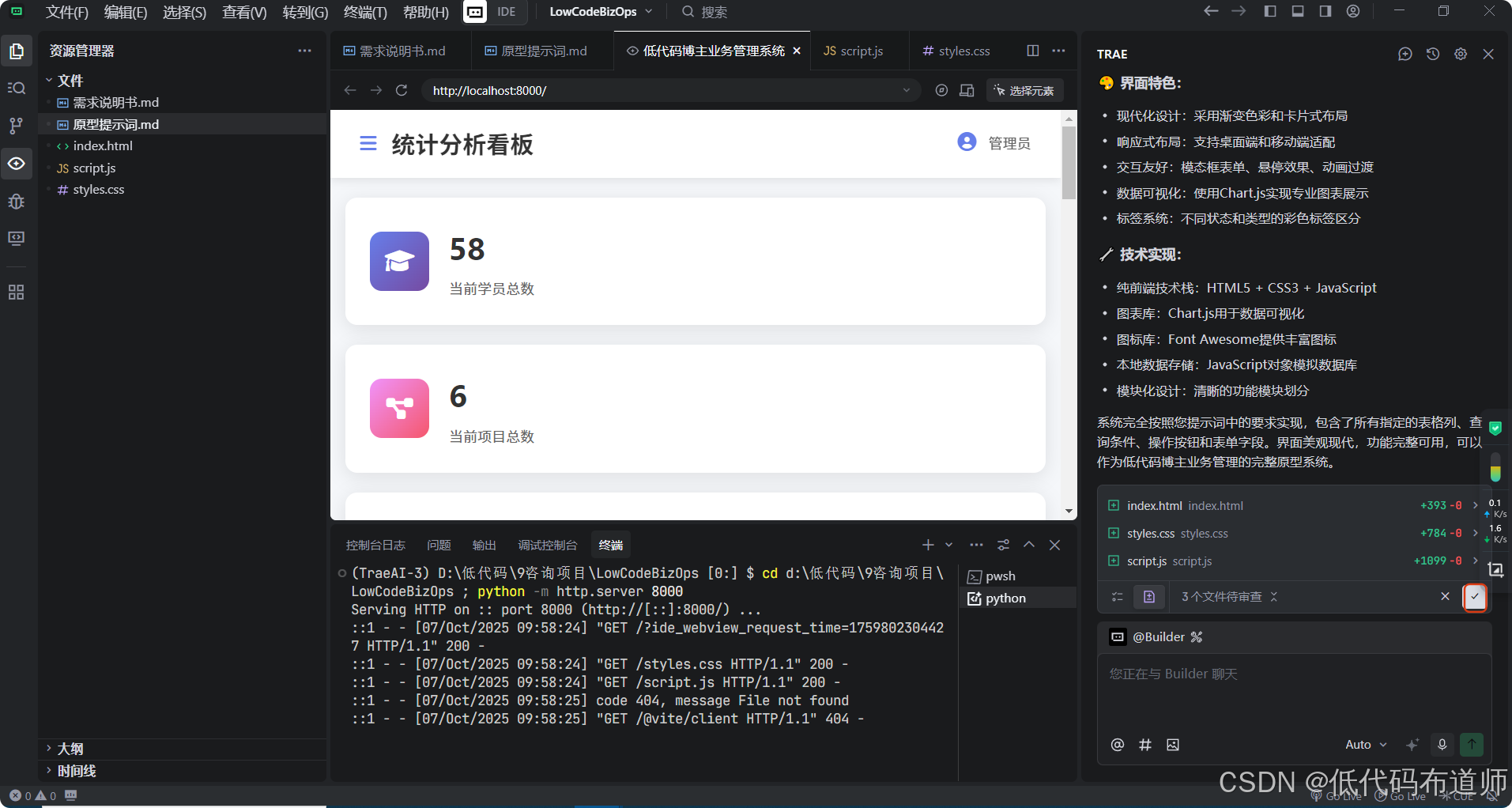This screenshot has height=808, width=1512.
Task: Open the URL address bar dropdown arrow
Action: click(x=907, y=90)
